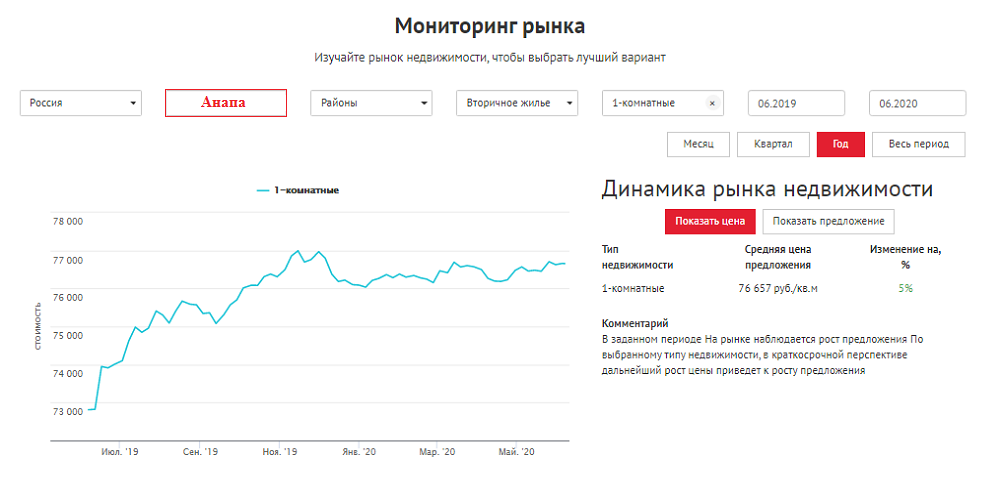Expand the Районы districts dropdown
This screenshot has height=500, width=1000.
(371, 103)
